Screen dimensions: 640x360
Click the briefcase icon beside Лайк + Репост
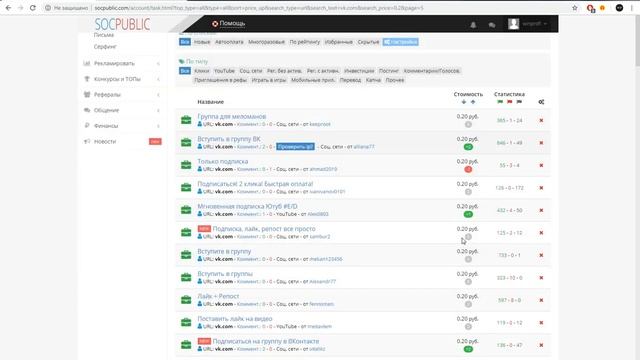tap(186, 300)
